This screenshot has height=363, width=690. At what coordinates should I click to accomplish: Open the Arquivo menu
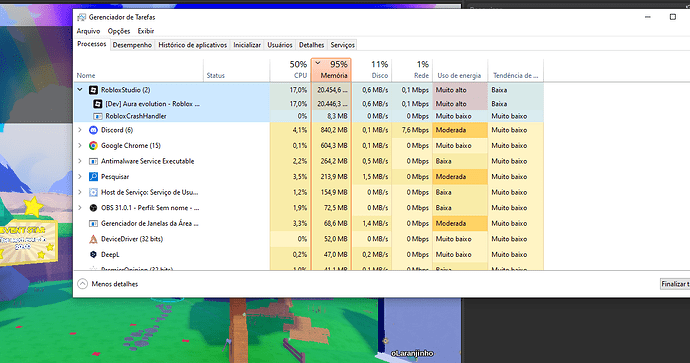pyautogui.click(x=88, y=31)
